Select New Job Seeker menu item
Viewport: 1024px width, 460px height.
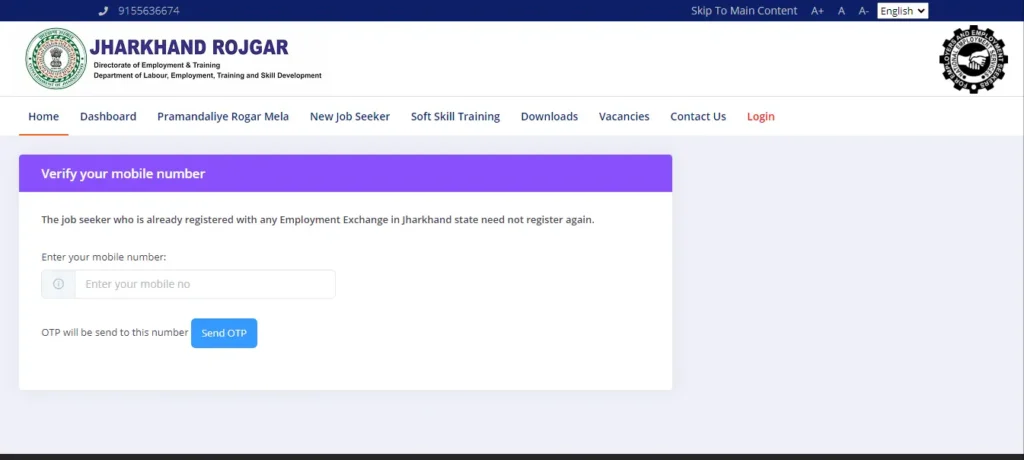point(350,116)
